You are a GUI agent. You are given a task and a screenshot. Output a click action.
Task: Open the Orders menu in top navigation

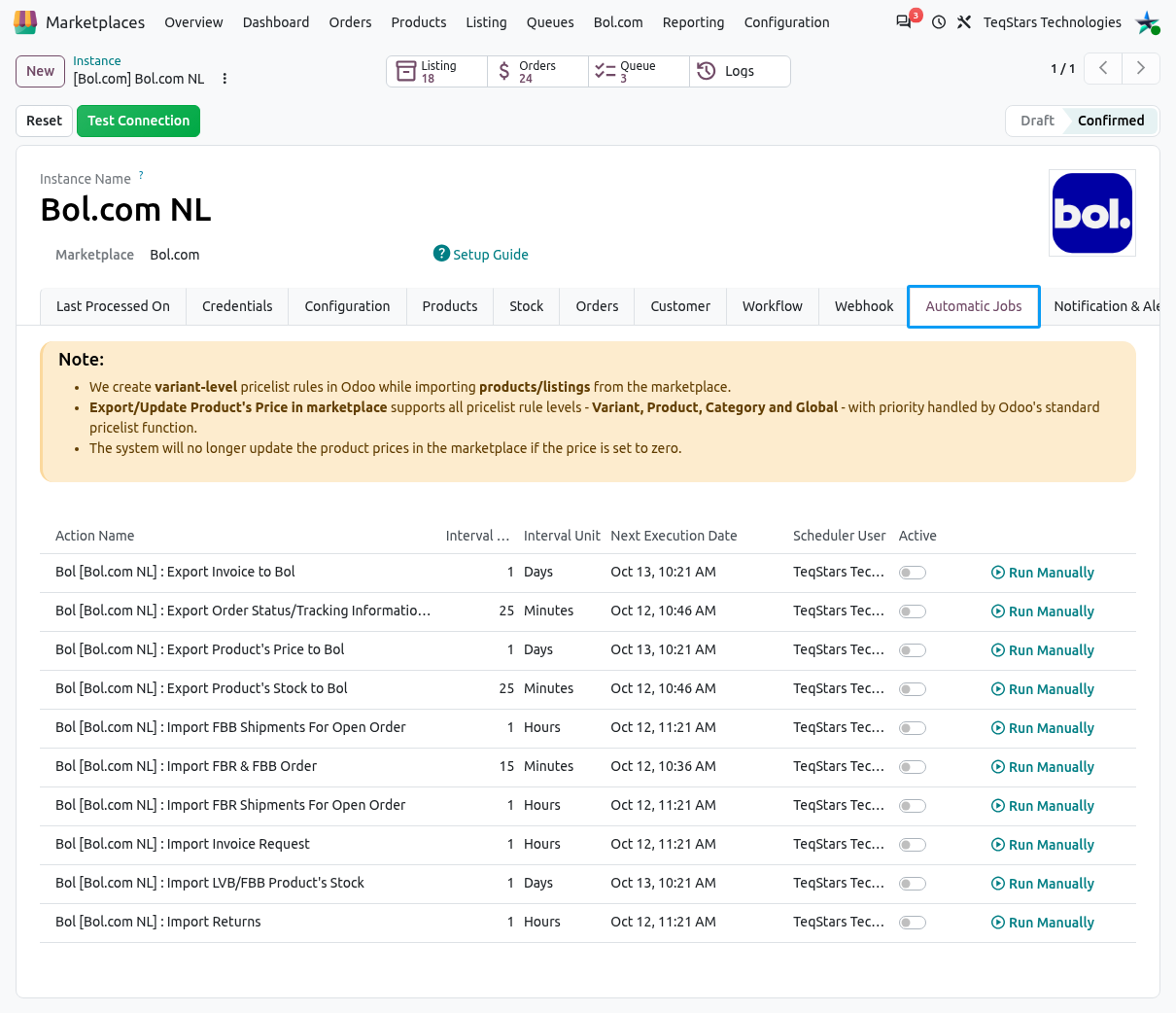click(350, 22)
